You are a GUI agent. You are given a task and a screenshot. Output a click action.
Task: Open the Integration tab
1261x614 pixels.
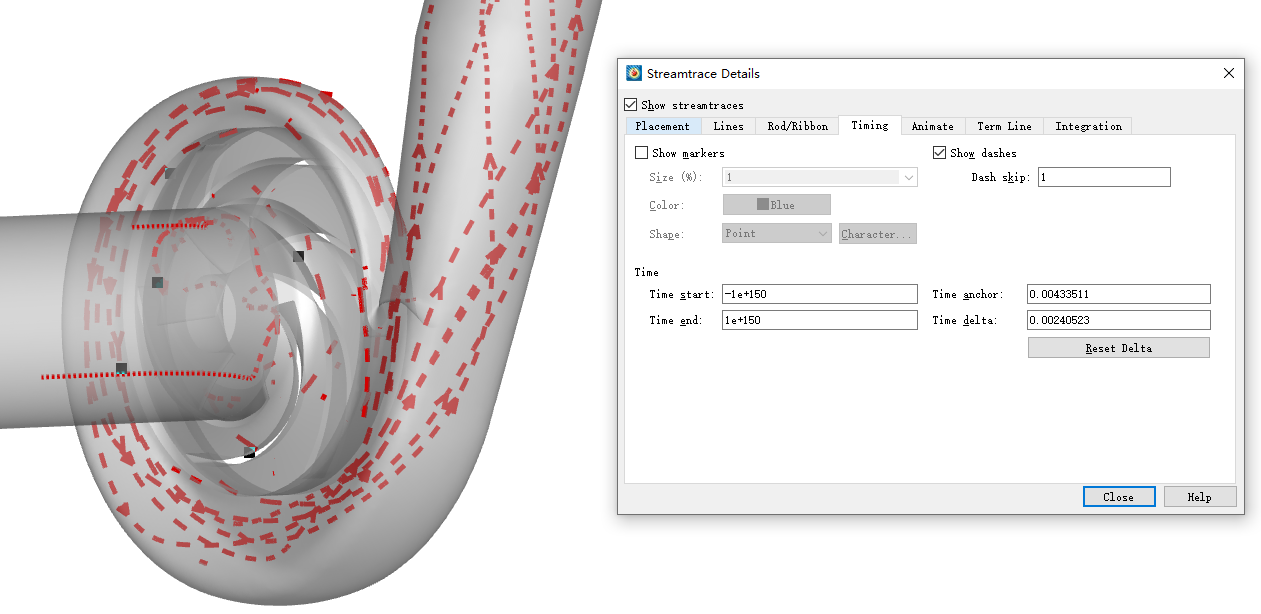point(1088,126)
